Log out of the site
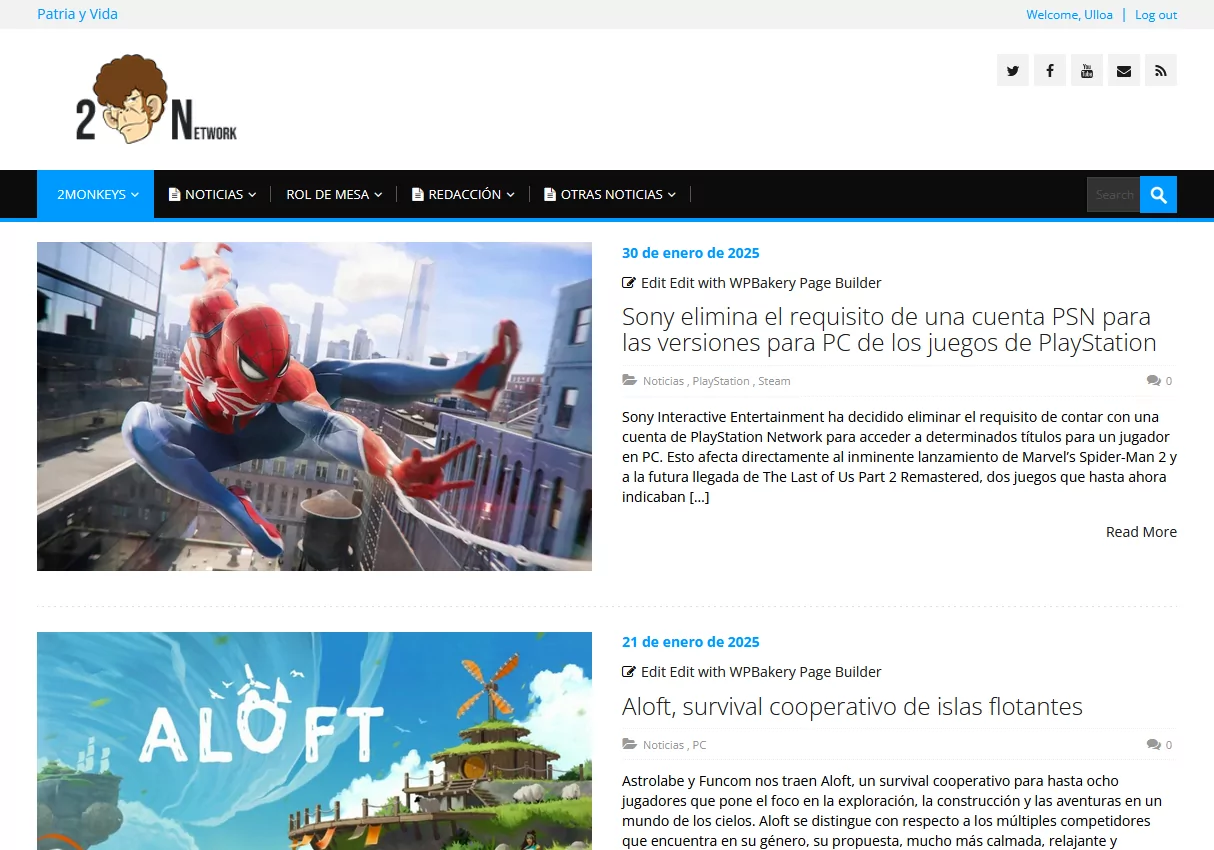Screen dimensions: 1214x850 point(1156,15)
